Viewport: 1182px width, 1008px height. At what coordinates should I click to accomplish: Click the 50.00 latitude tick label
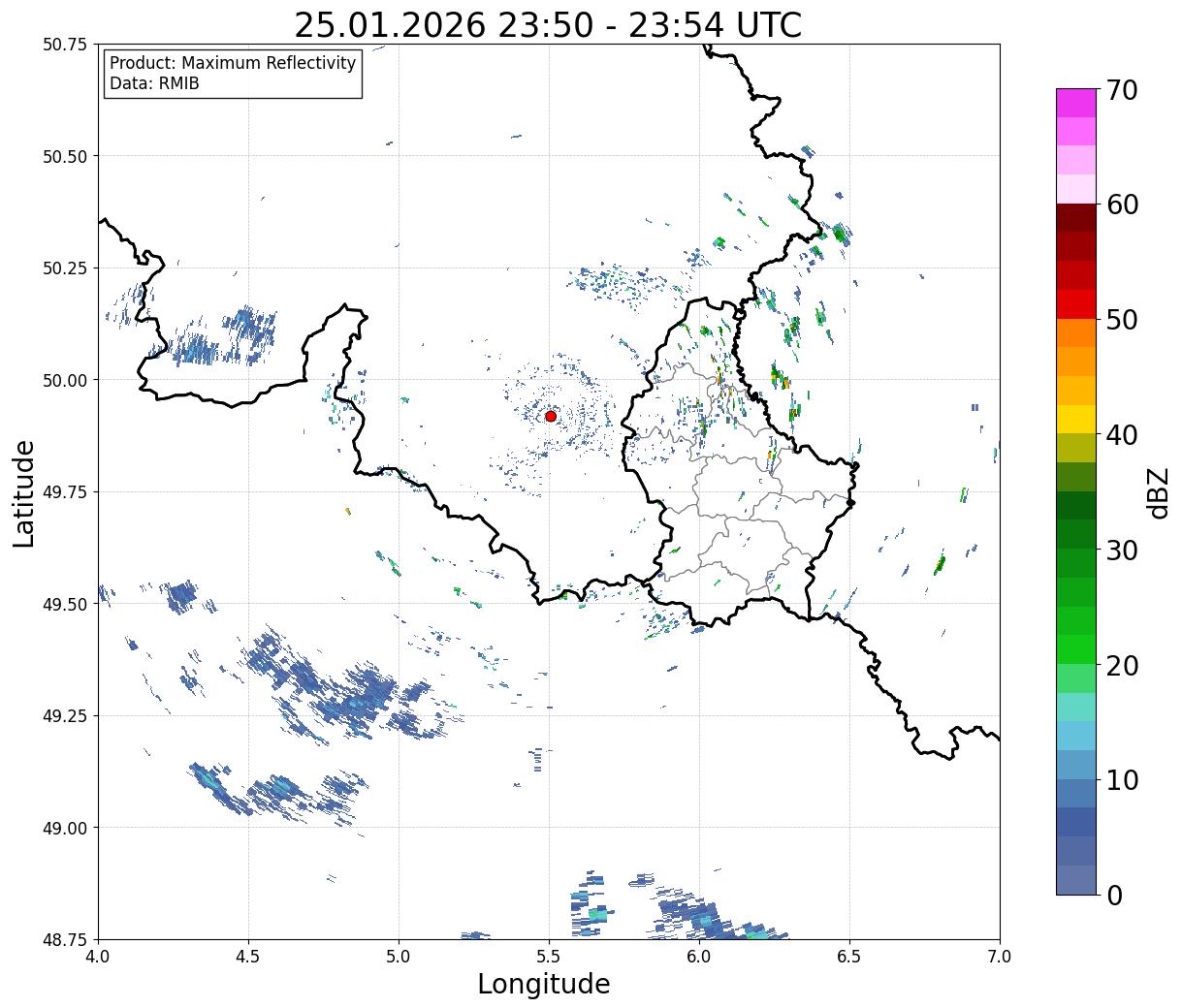point(66,380)
